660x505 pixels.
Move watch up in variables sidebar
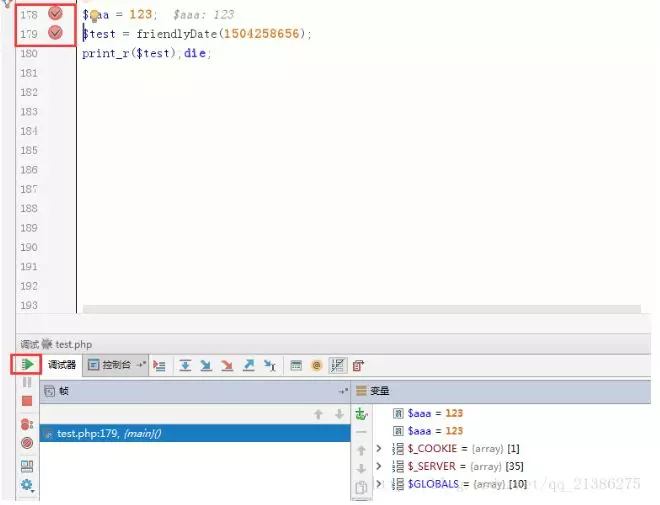(361, 451)
